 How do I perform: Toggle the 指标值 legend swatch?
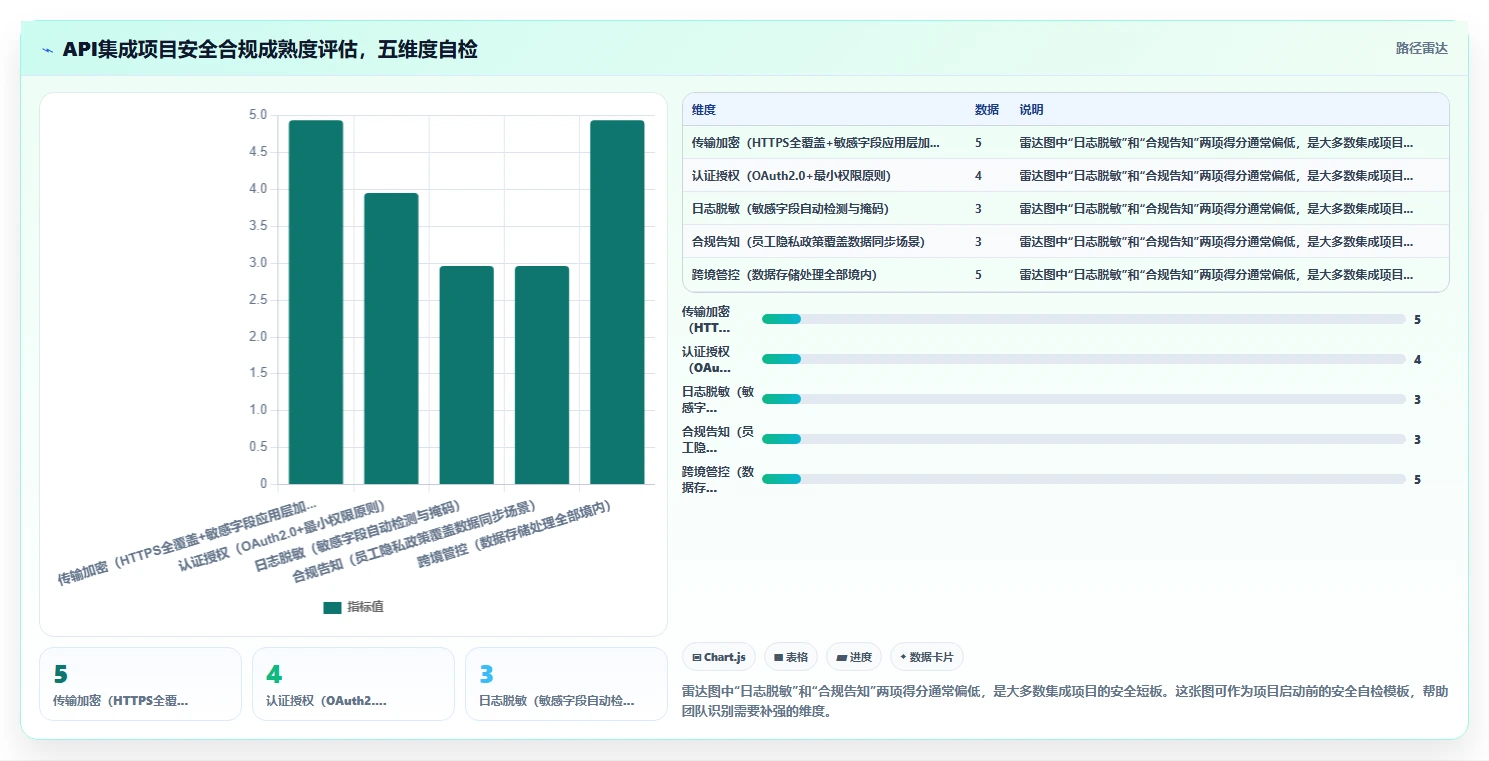click(332, 607)
